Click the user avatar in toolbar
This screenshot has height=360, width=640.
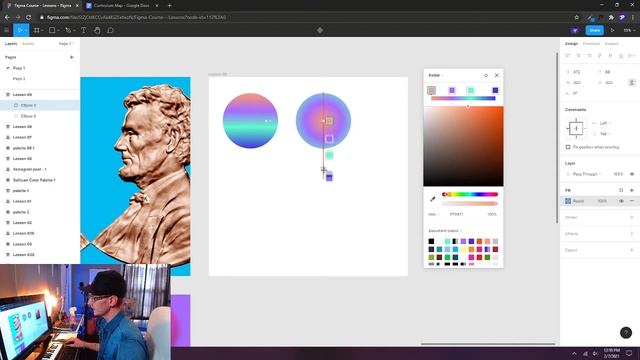point(575,30)
